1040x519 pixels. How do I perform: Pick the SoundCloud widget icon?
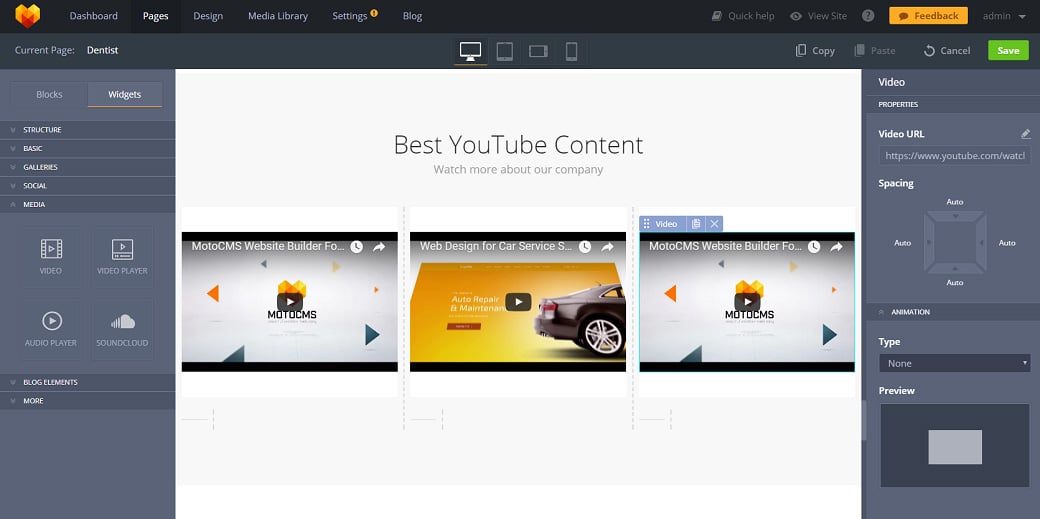tap(122, 329)
